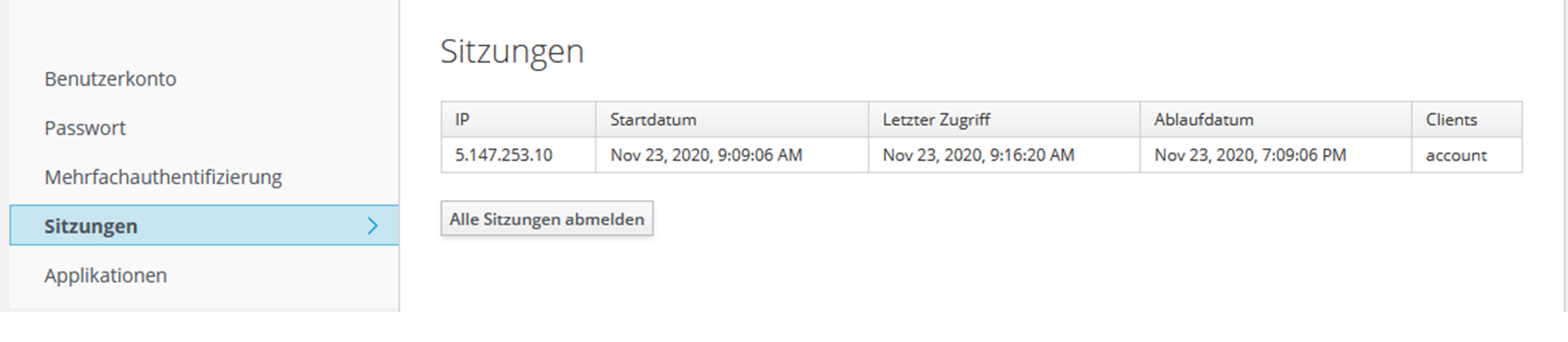1568x342 pixels.
Task: Click the start date 9:09:06 AM cell
Action: pyautogui.click(x=706, y=155)
